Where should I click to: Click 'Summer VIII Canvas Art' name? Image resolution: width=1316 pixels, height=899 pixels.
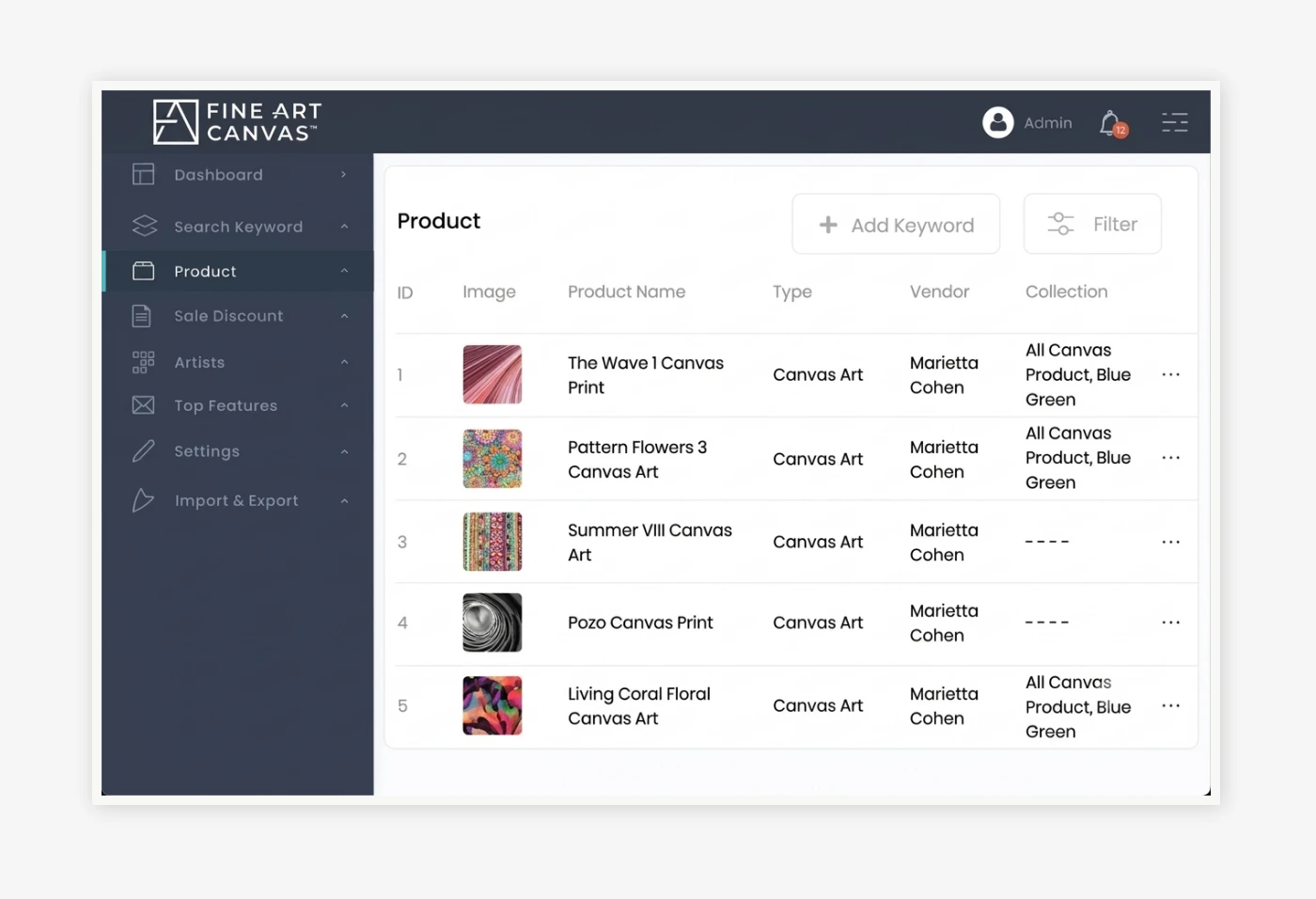tap(650, 542)
